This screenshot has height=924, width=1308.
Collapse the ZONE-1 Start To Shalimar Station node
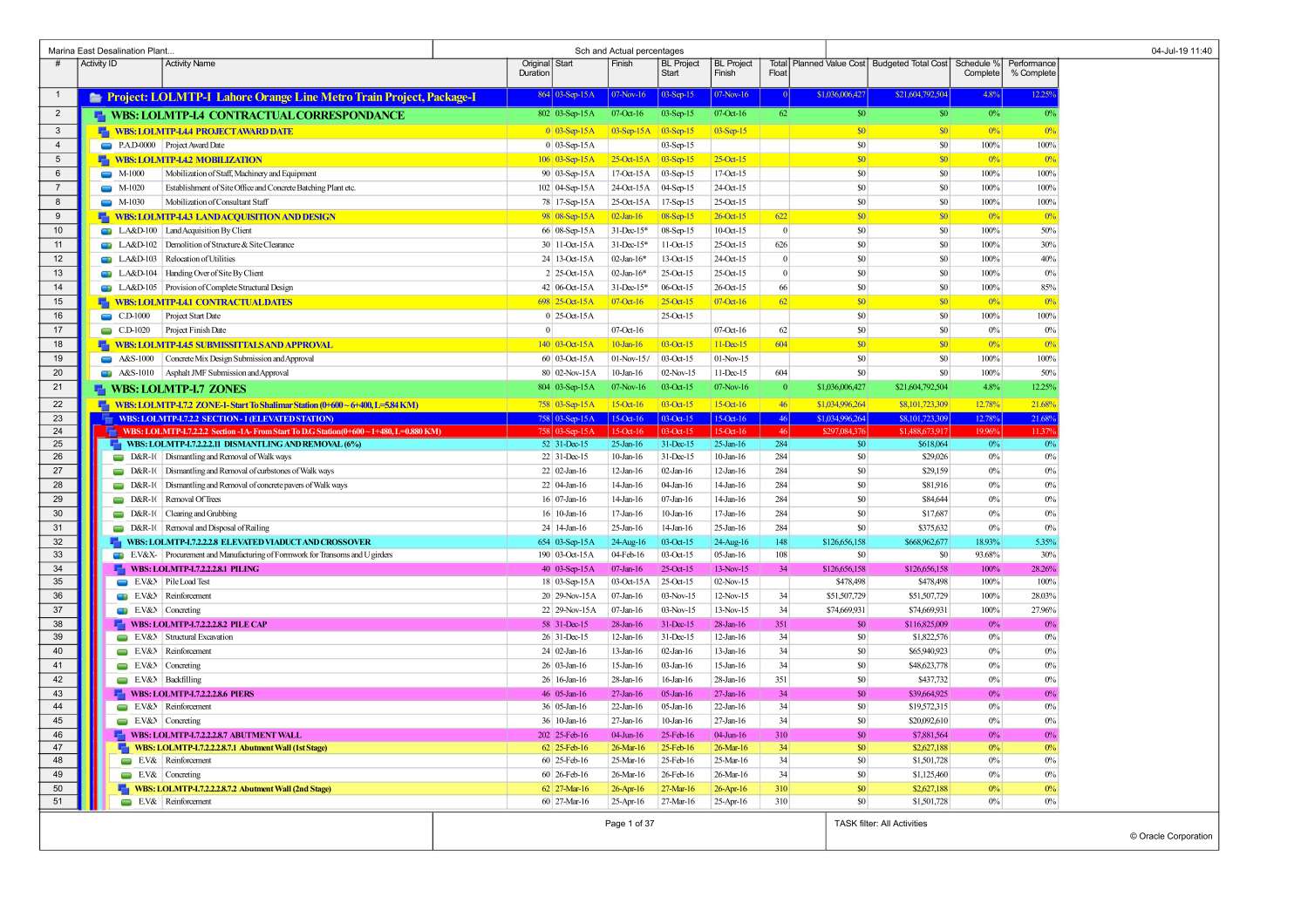(x=104, y=404)
